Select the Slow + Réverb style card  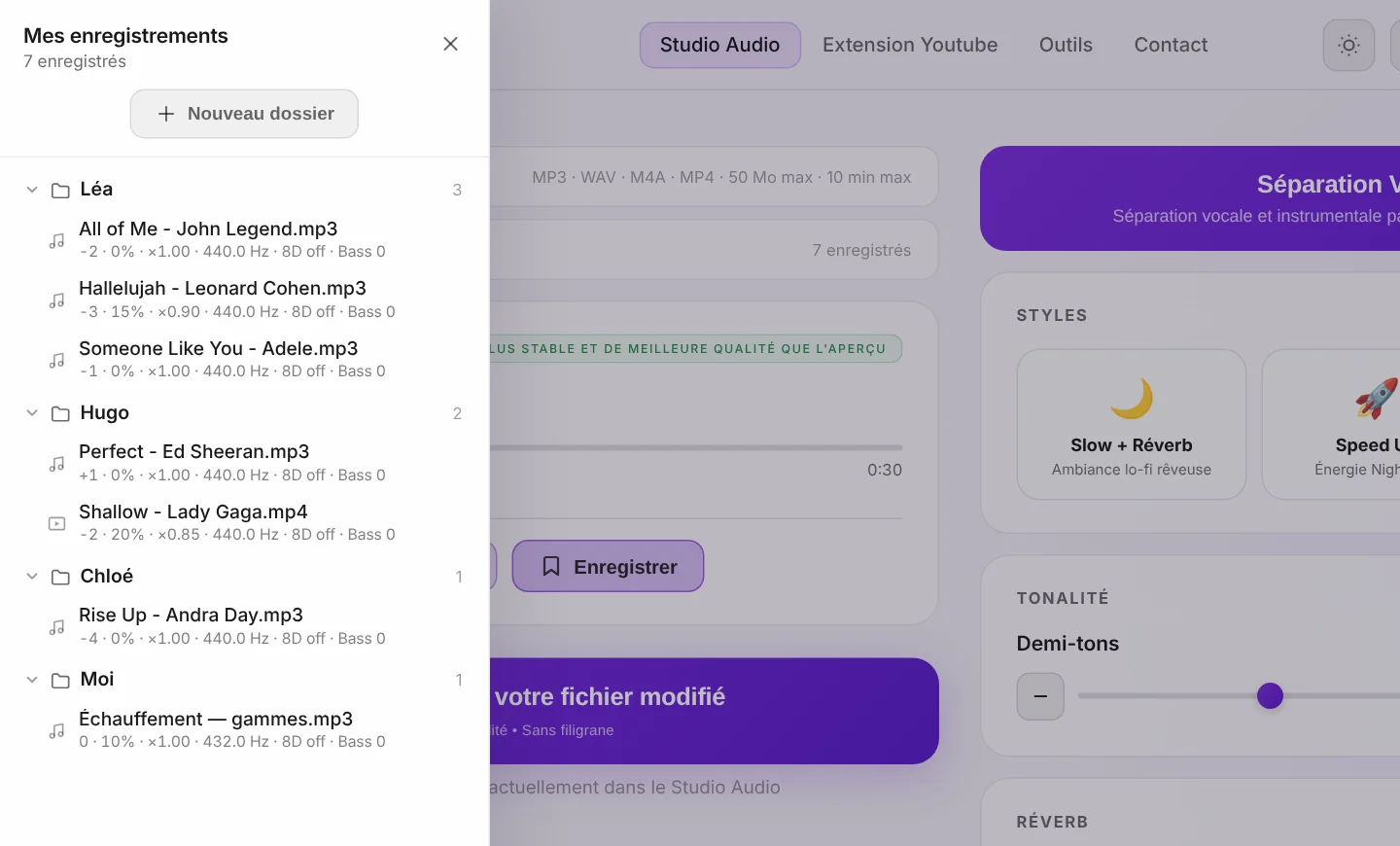pos(1132,424)
